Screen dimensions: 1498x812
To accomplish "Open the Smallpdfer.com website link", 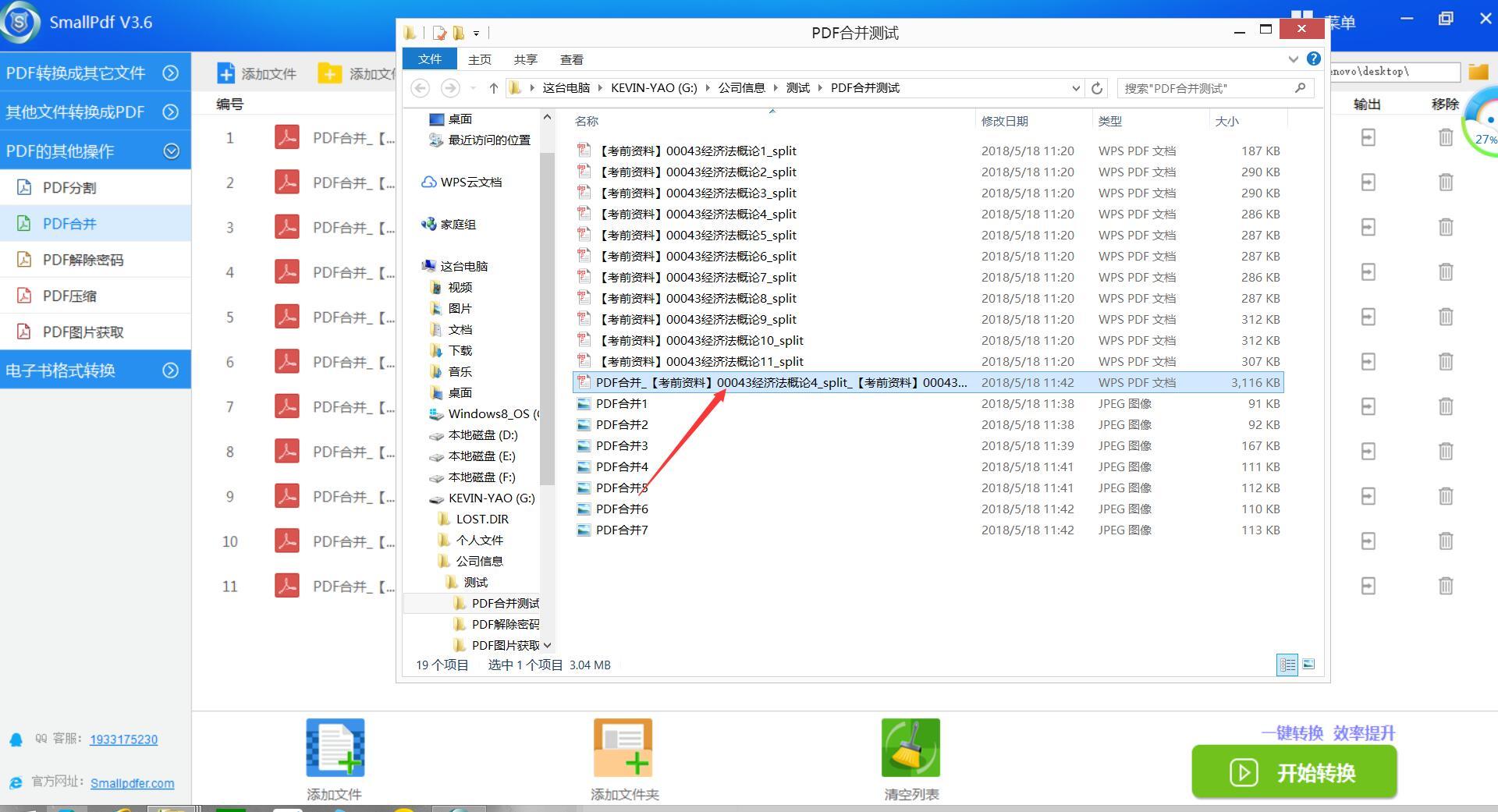I will pyautogui.click(x=132, y=783).
